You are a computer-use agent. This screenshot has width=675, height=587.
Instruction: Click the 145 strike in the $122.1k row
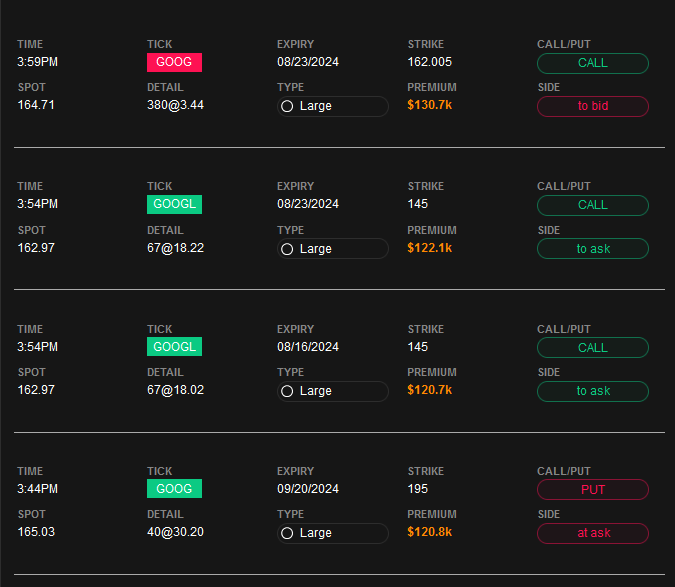418,204
